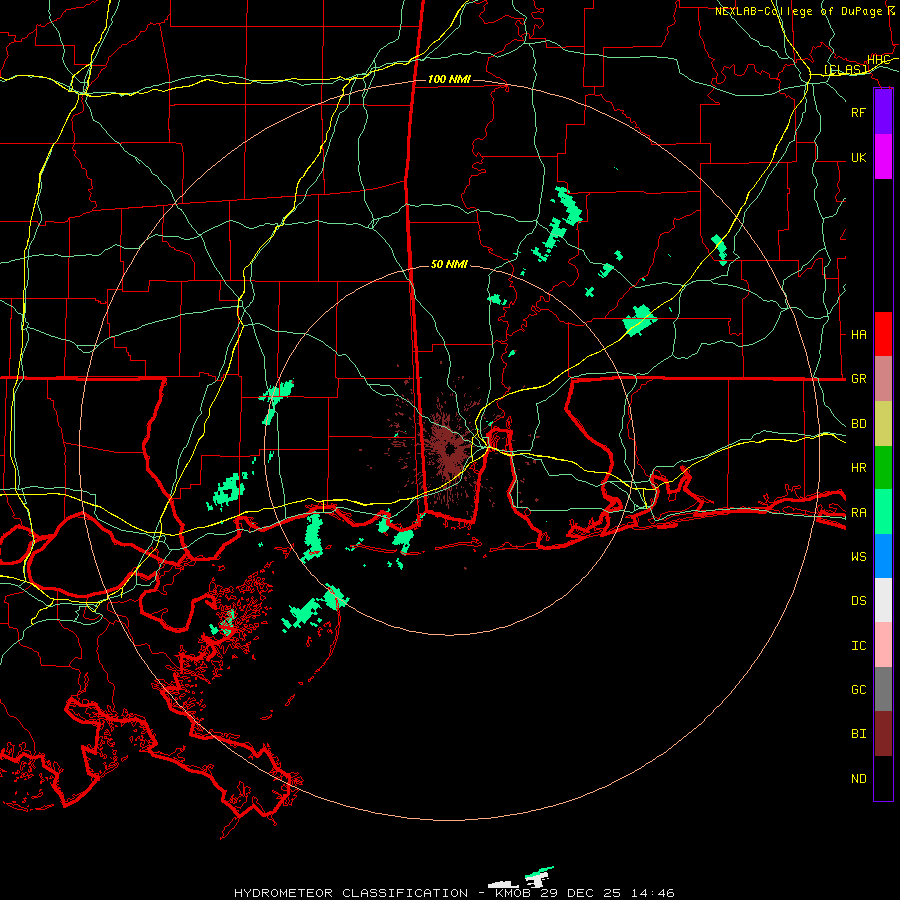The width and height of the screenshot is (900, 900).
Task: Click the NEXLAB-College of DuPage text
Action: (798, 11)
